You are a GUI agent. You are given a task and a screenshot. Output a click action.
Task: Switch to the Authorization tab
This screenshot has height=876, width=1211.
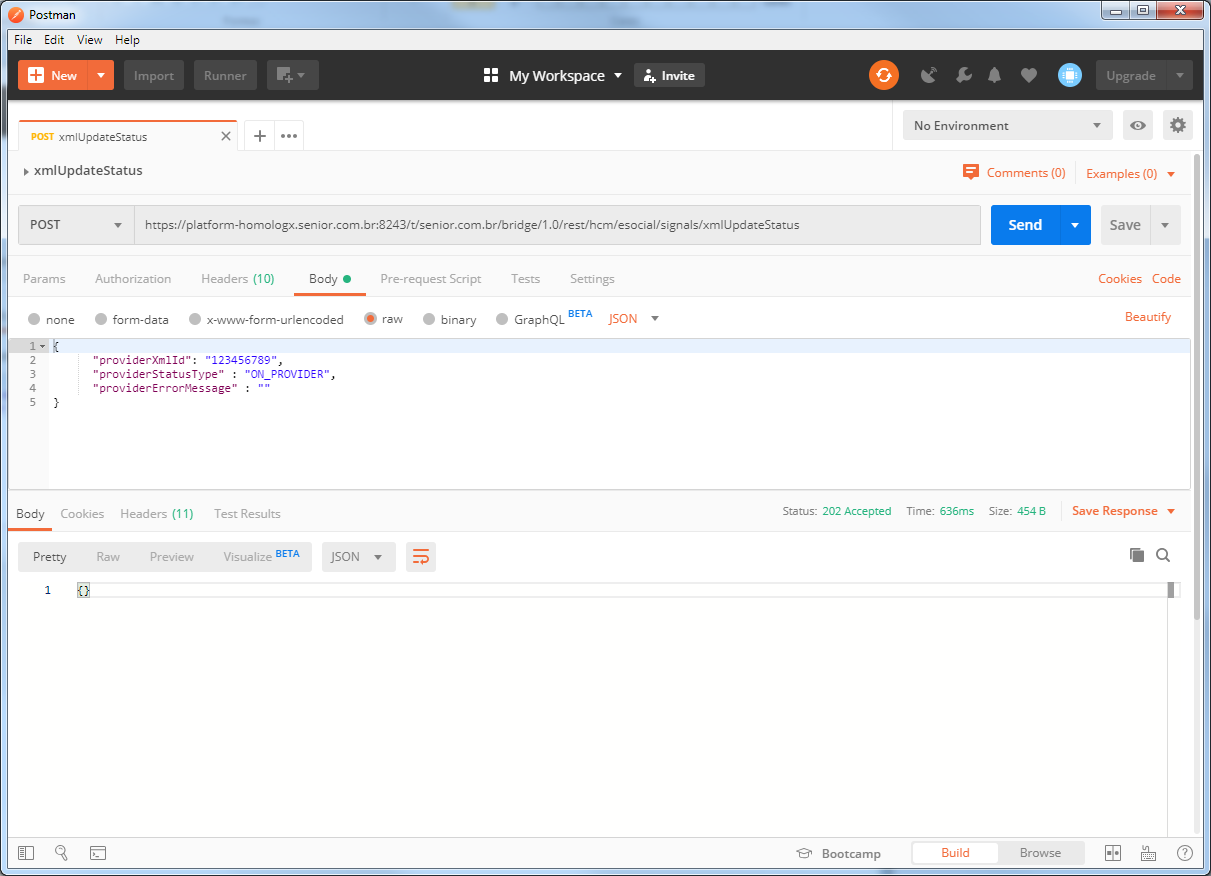pyautogui.click(x=133, y=279)
